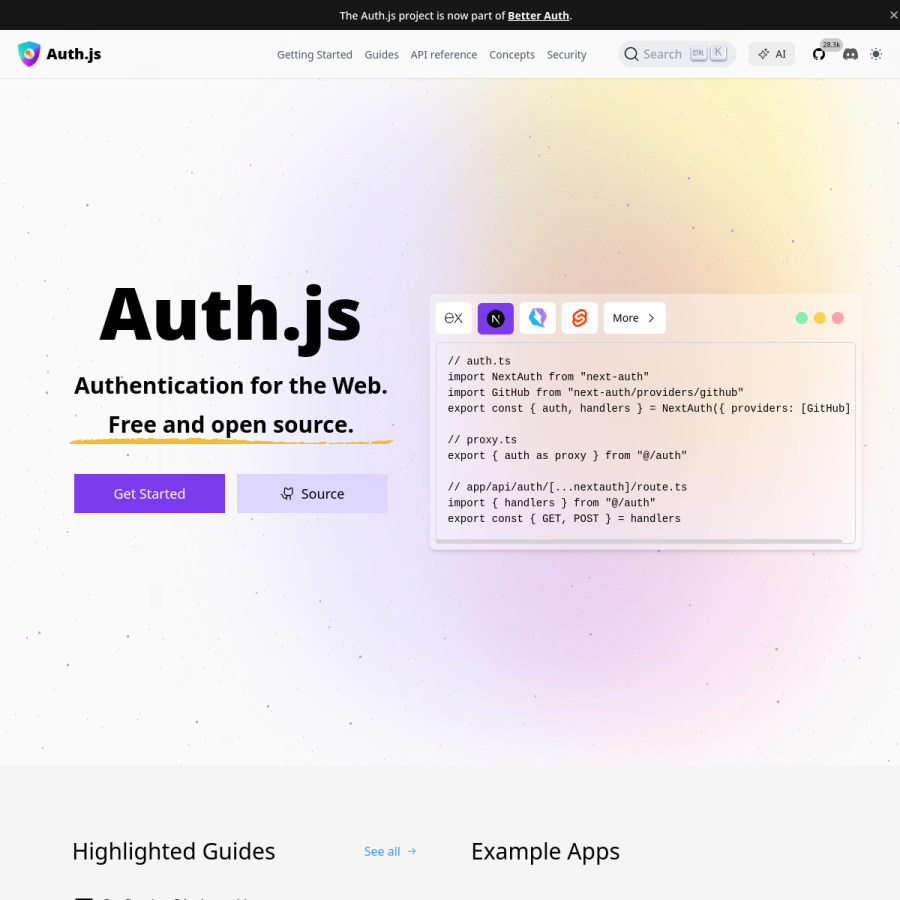Select the Next.js framework tab
This screenshot has height=900, width=900.
pos(495,318)
